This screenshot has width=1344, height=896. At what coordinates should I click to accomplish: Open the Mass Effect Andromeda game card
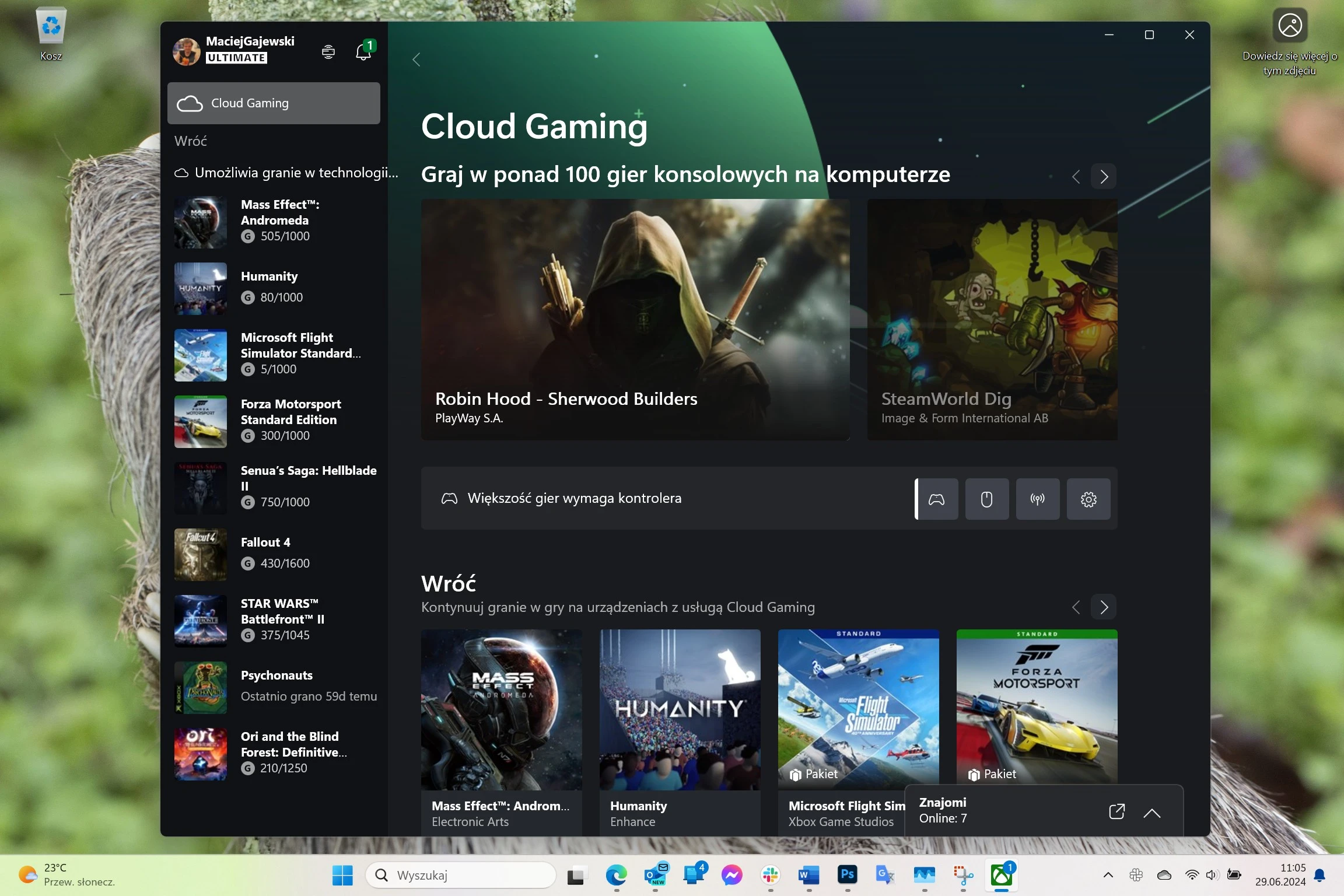click(x=502, y=732)
